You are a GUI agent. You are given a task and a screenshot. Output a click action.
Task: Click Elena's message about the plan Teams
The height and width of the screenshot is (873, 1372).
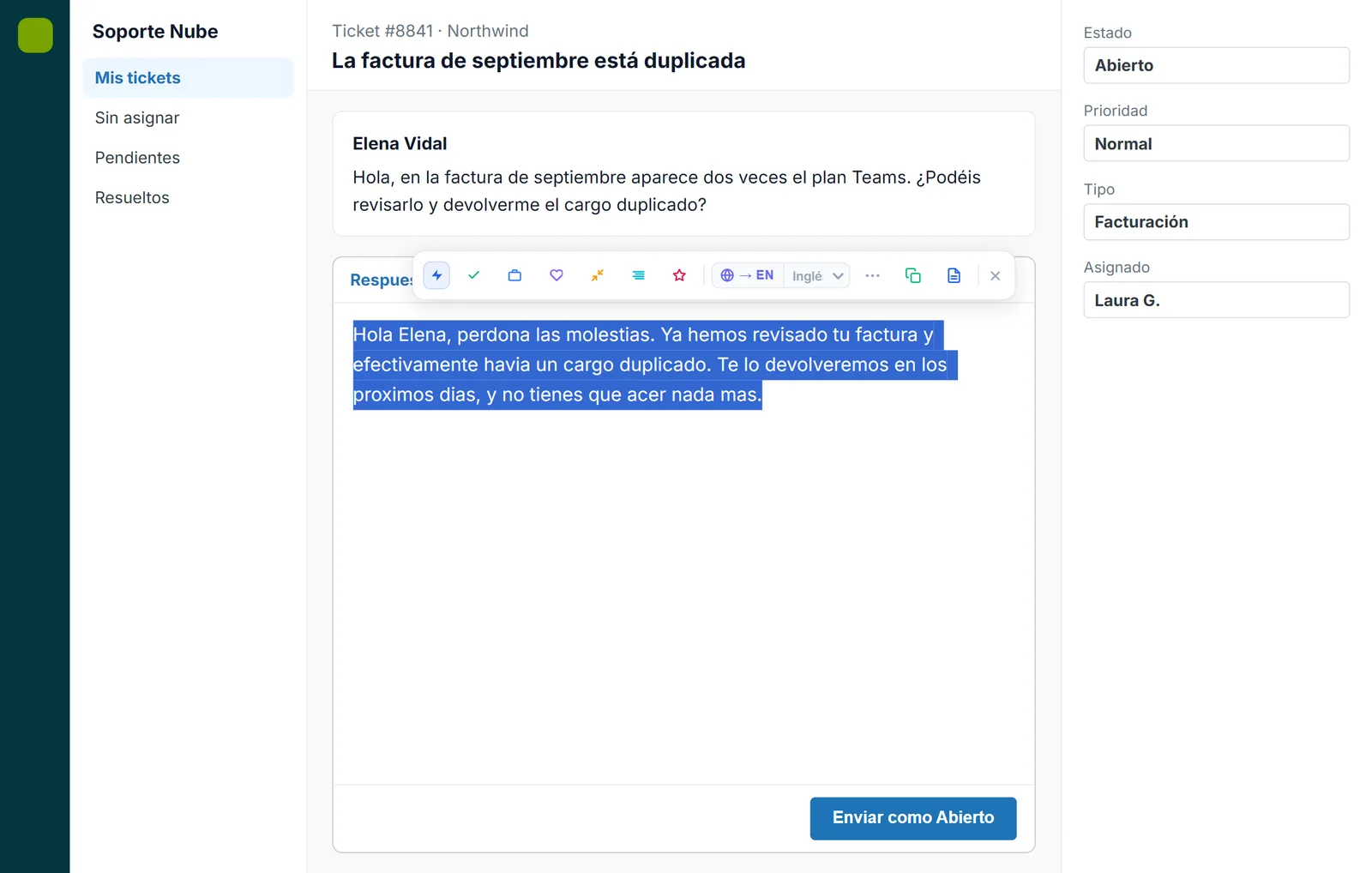666,190
